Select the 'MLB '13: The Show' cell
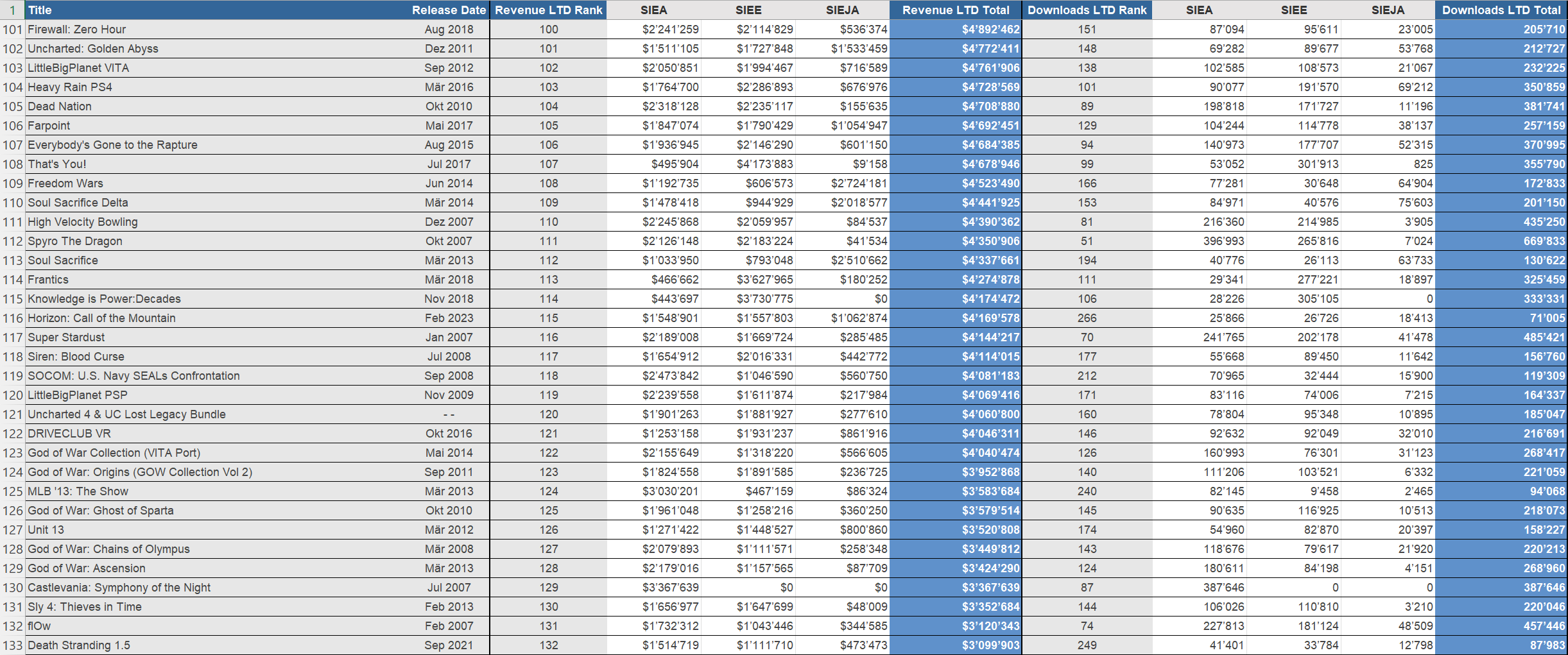 pos(217,491)
